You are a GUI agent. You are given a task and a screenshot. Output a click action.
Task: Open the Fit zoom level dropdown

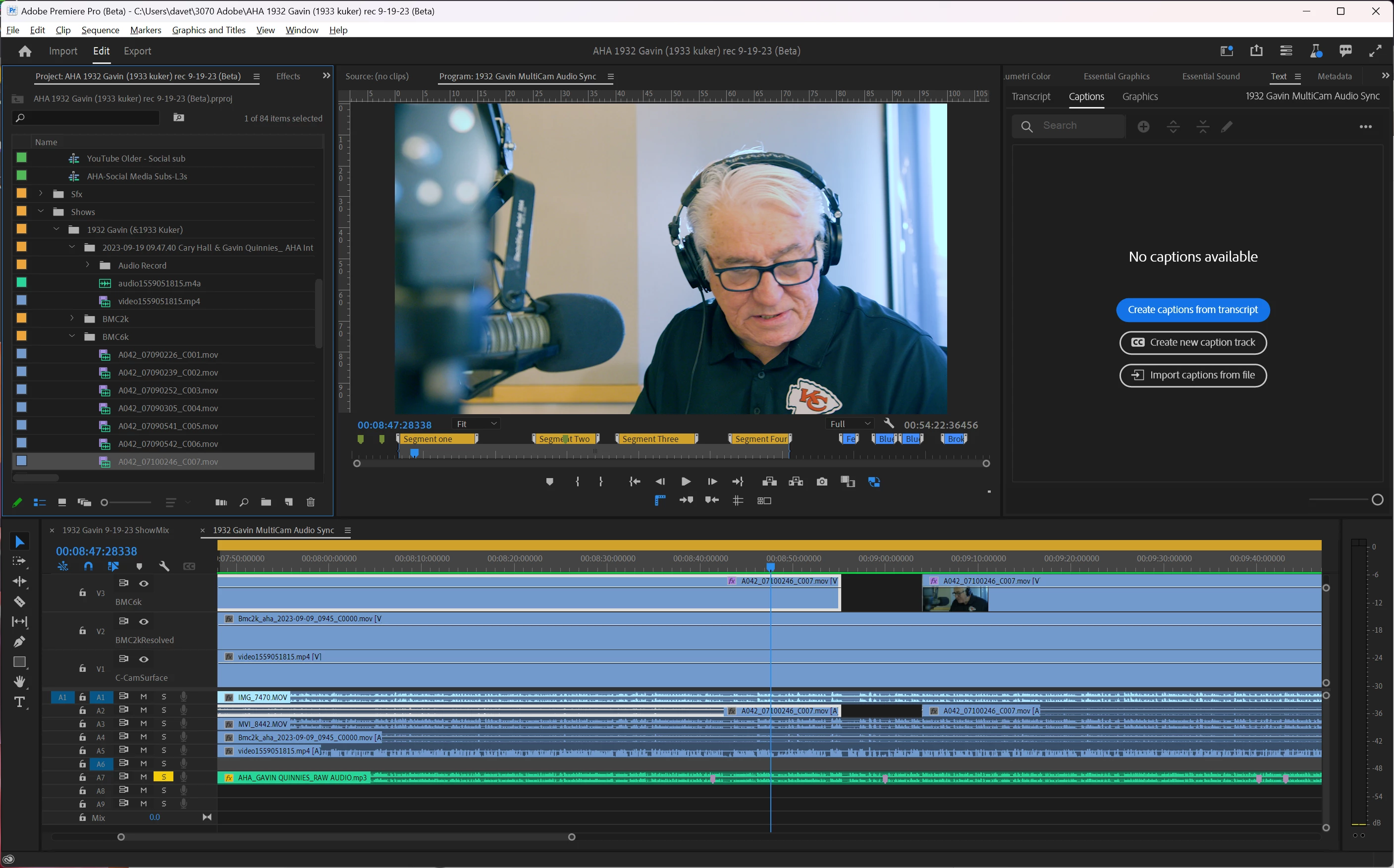(x=476, y=424)
